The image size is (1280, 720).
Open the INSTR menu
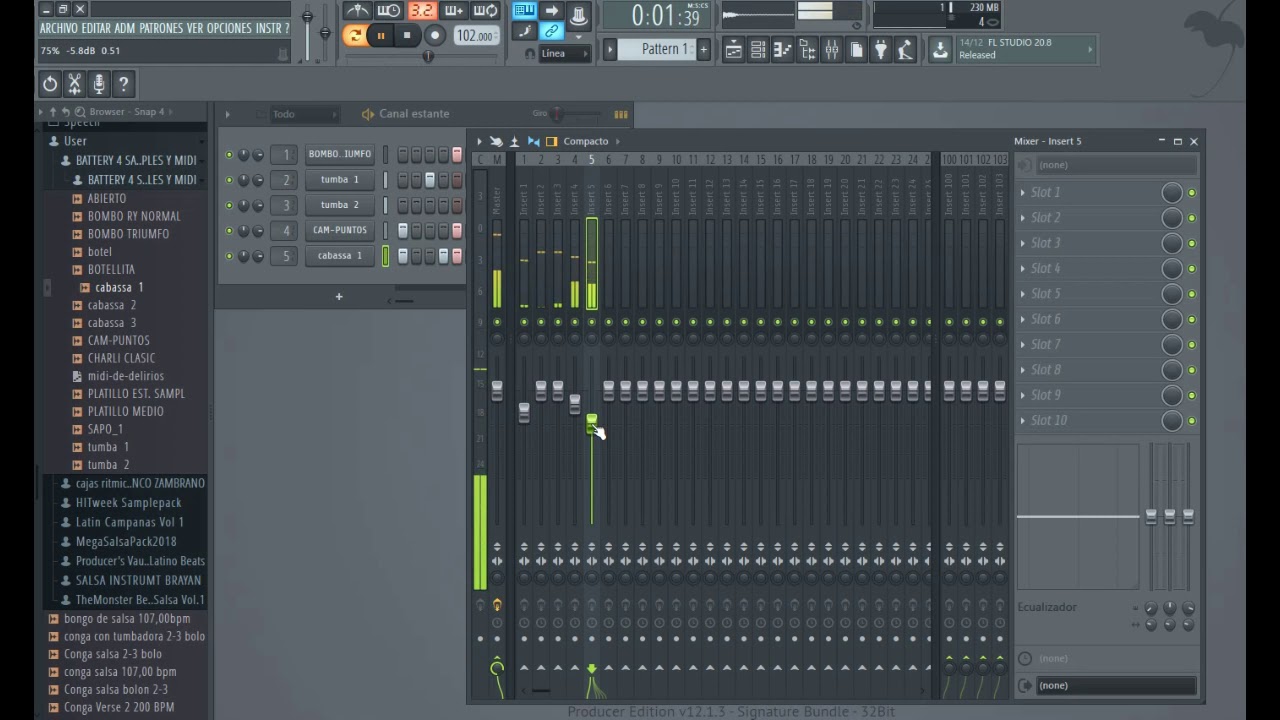tap(267, 28)
